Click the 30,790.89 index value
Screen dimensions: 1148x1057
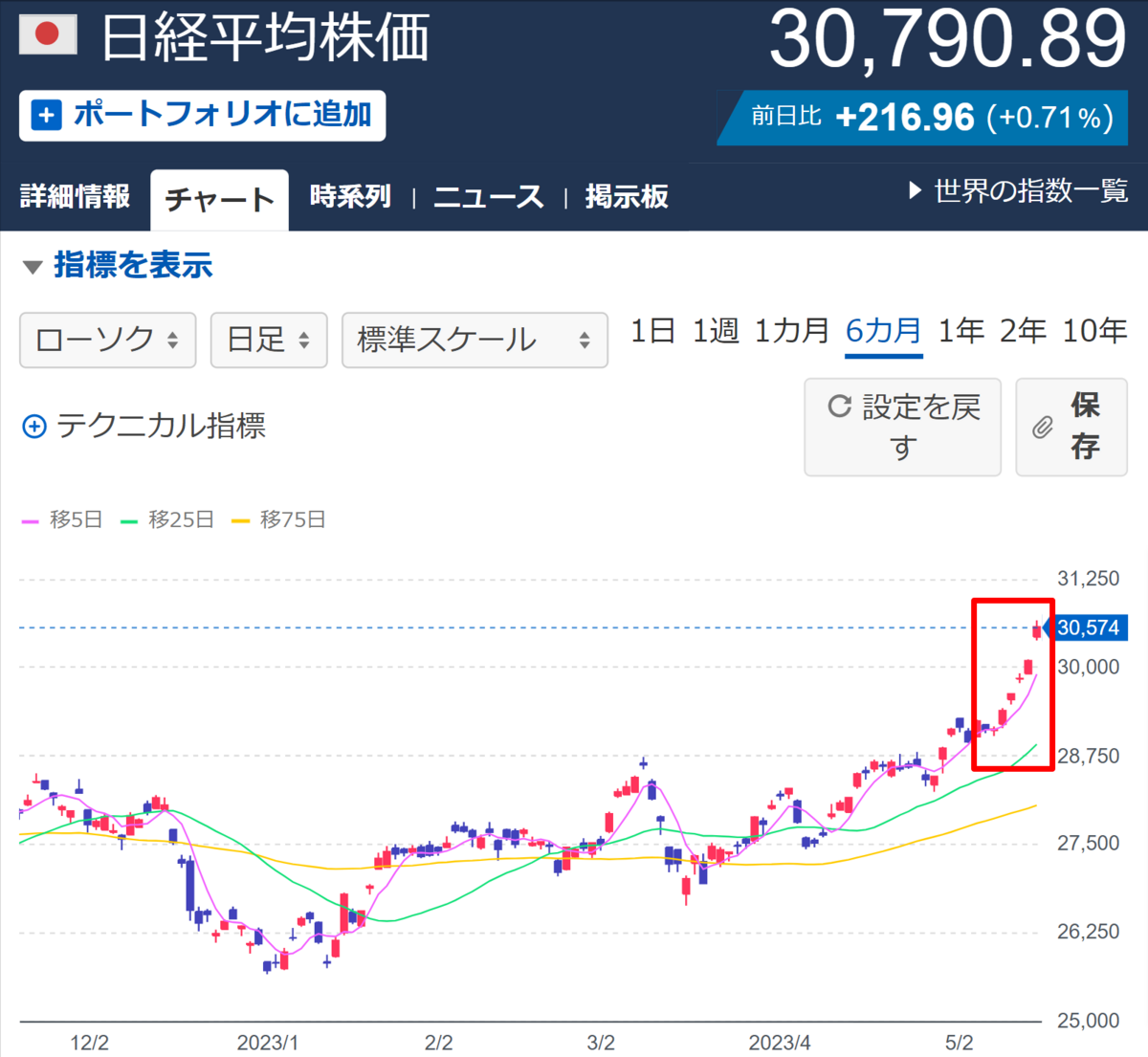coord(948,40)
